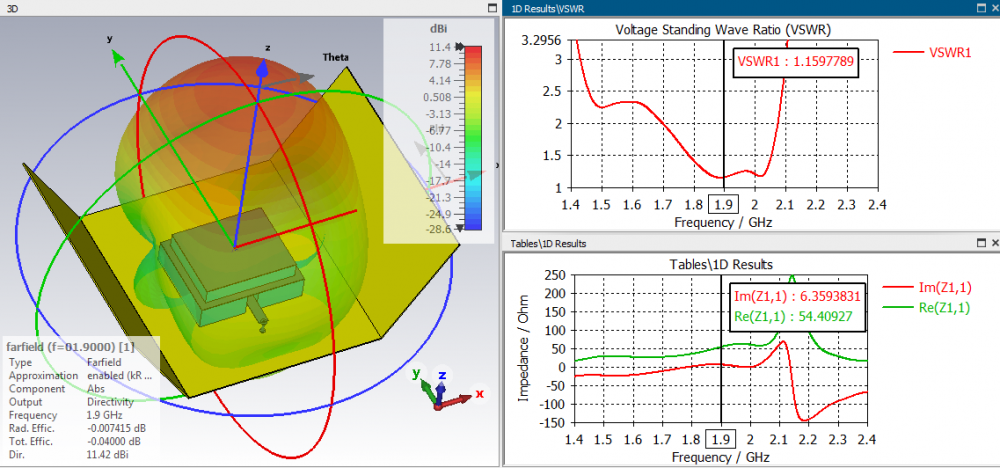This screenshot has height=468, width=1000.
Task: Click the blue z axis icon of the orientation triad
Action: (442, 374)
